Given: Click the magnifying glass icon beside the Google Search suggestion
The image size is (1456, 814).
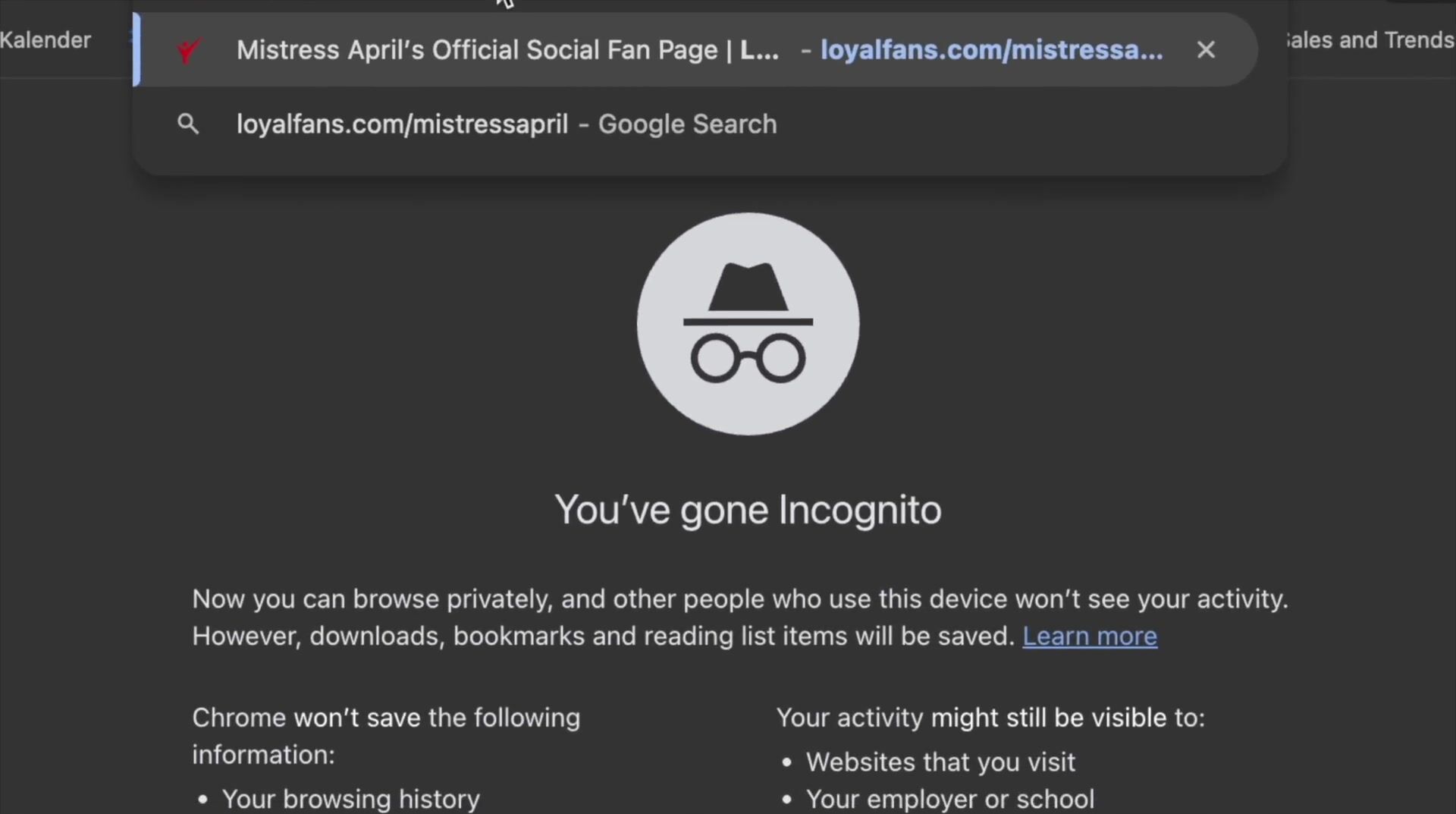Looking at the screenshot, I should pos(188,124).
